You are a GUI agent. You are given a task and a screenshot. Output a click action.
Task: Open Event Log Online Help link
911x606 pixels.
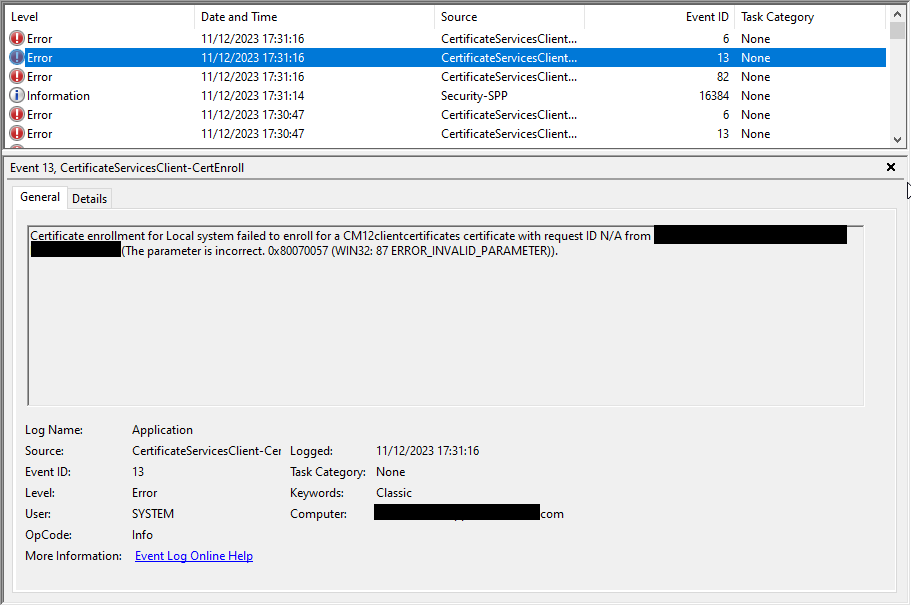(x=193, y=556)
